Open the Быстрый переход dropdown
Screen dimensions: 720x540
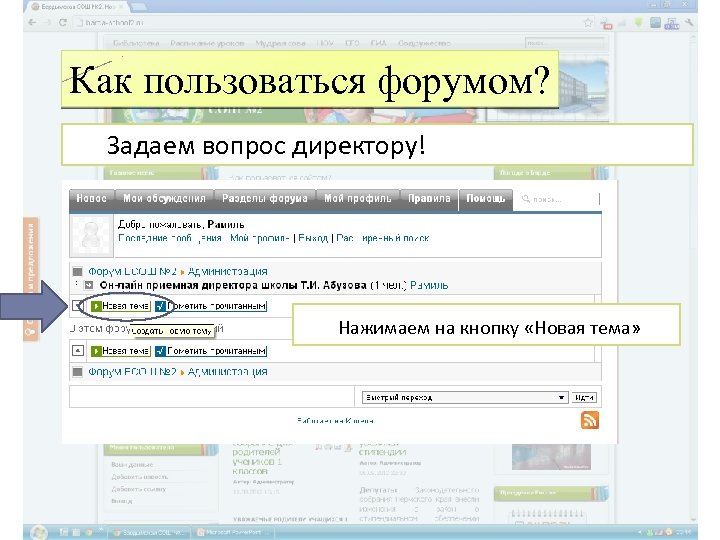click(x=465, y=397)
